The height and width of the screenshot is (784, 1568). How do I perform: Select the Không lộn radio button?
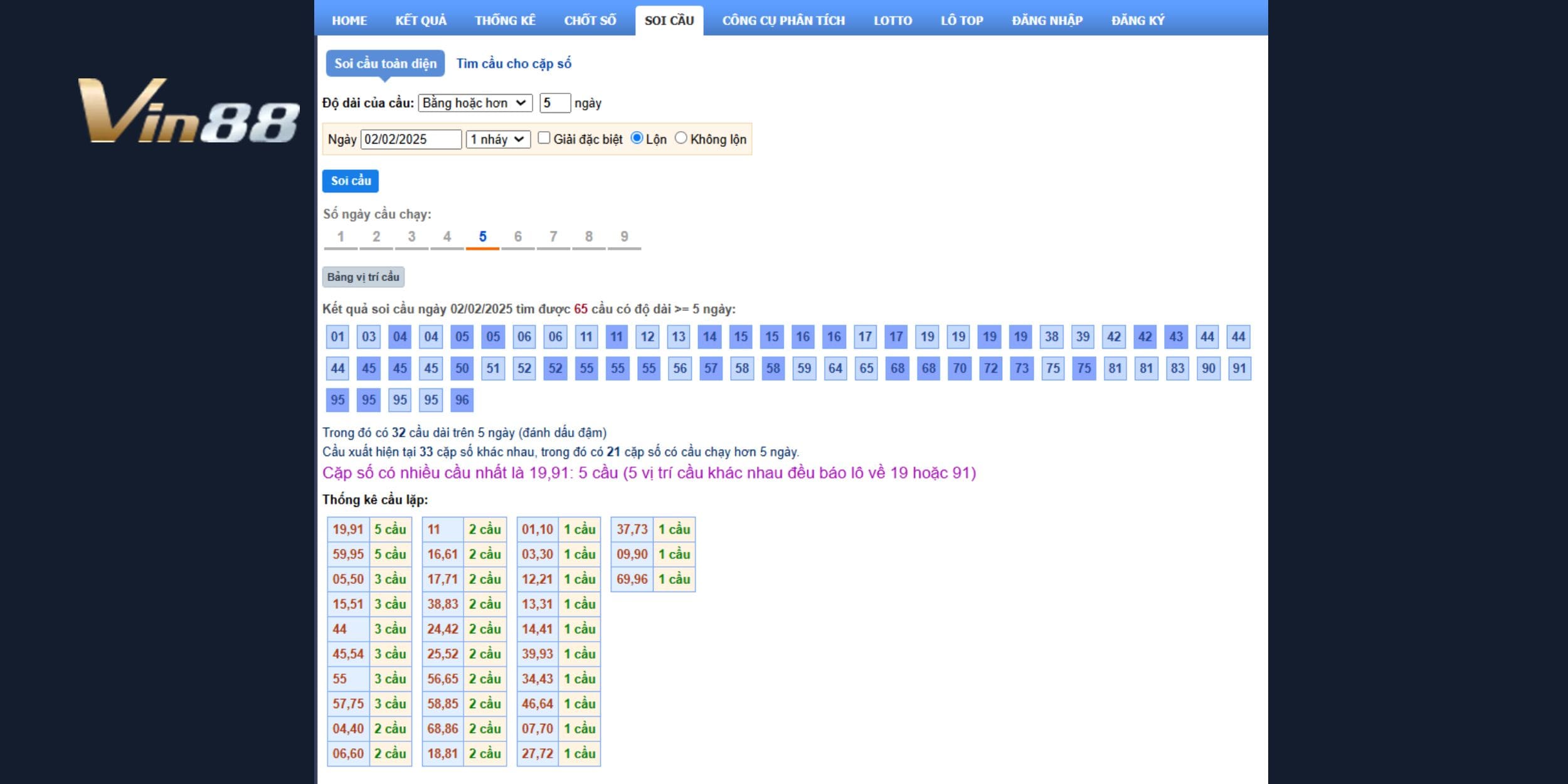pyautogui.click(x=681, y=138)
